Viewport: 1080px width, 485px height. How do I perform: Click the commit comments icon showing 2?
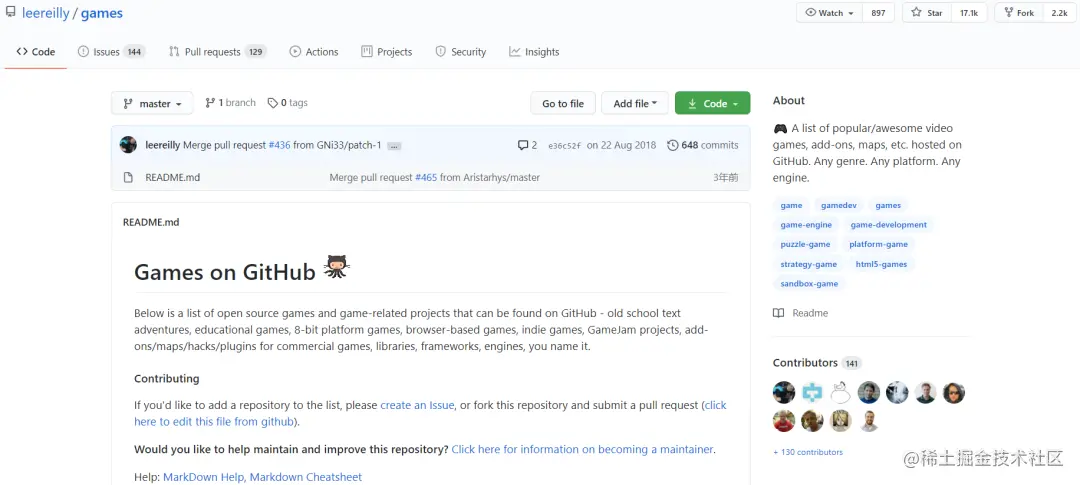(x=527, y=145)
